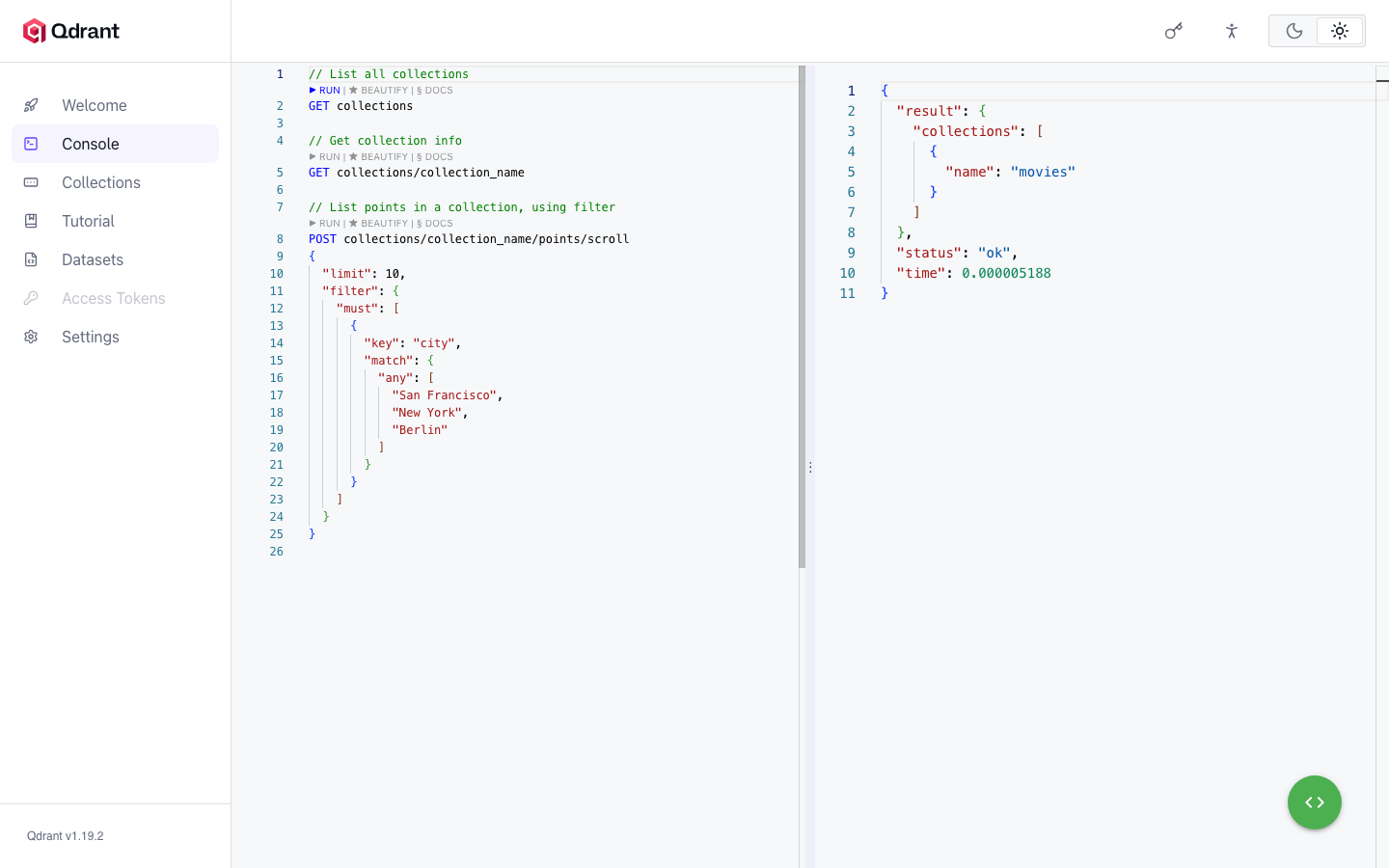Open the API key dialog
This screenshot has width=1389, height=868.
(x=1174, y=31)
